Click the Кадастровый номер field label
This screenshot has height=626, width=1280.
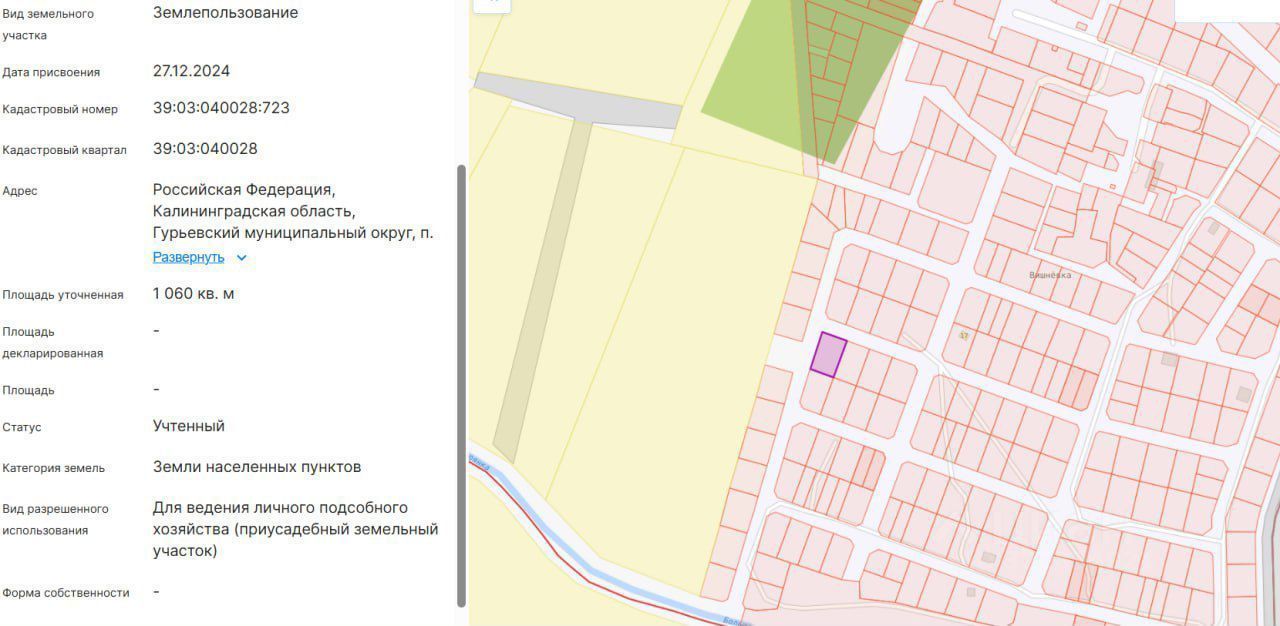[60, 110]
